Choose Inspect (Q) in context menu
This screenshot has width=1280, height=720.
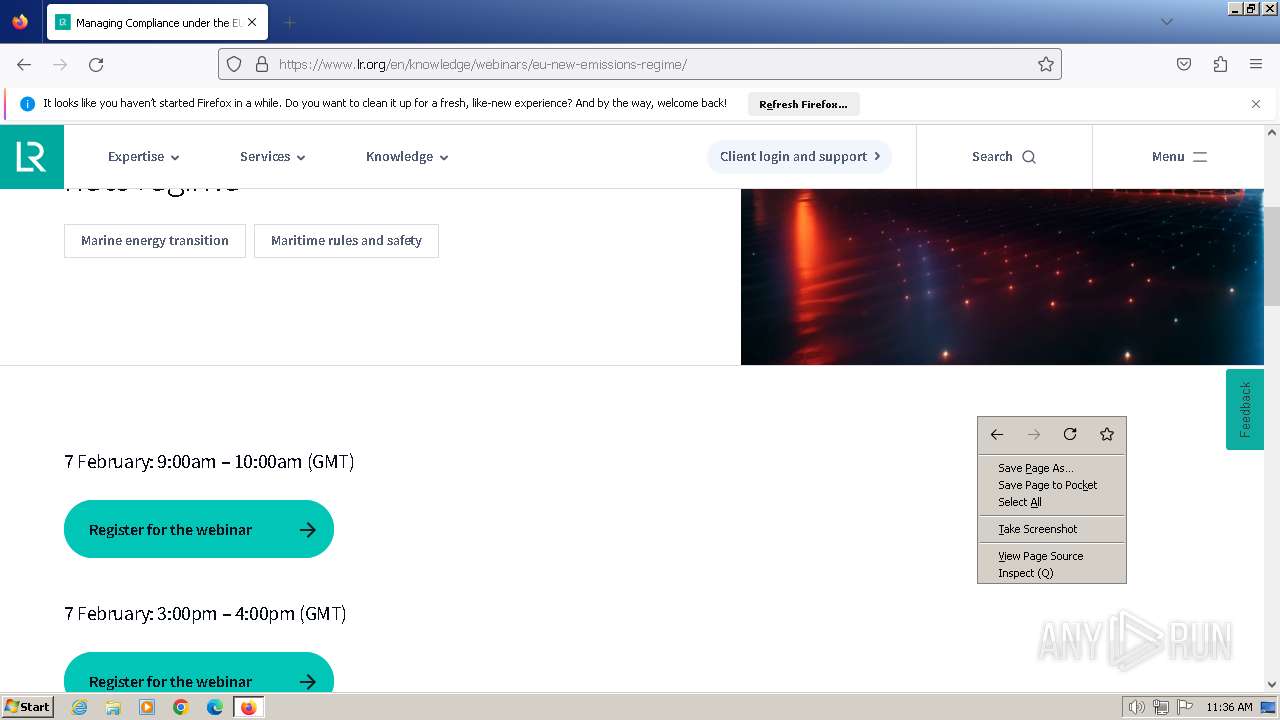point(1052,573)
